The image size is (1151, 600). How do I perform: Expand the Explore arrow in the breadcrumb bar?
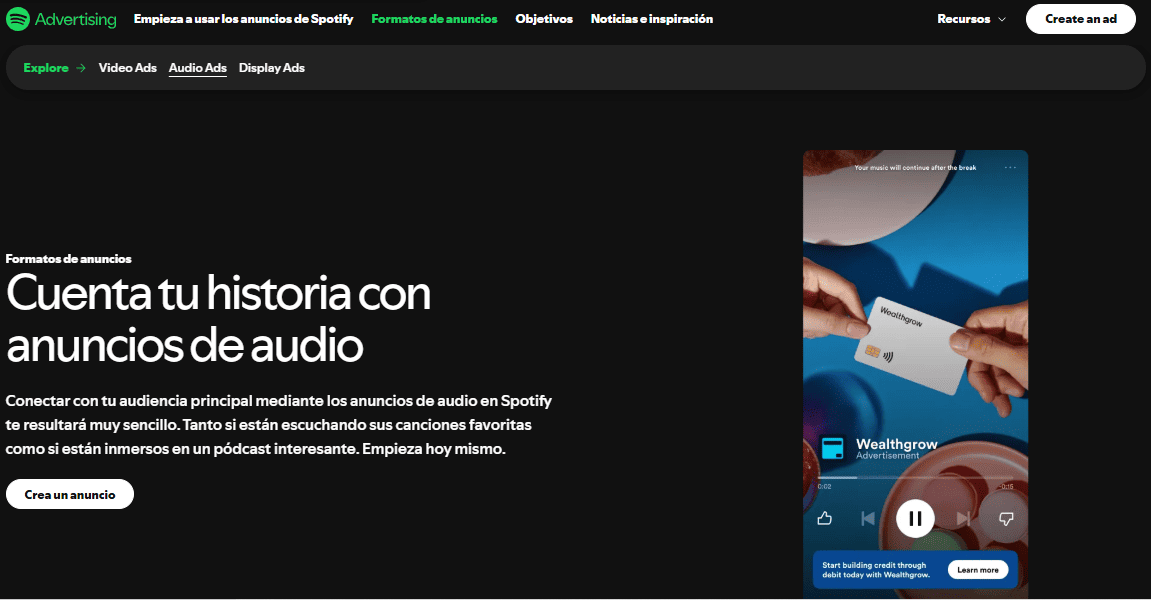point(82,67)
